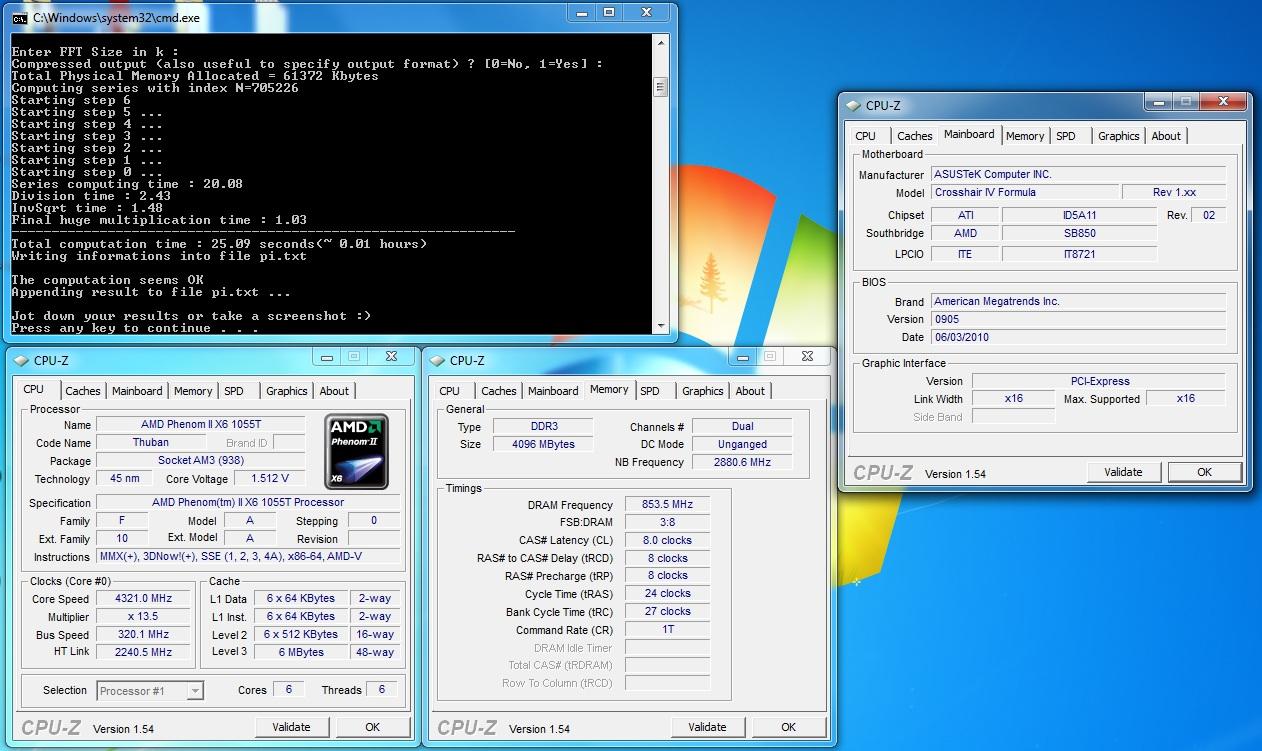Viewport: 1262px width, 751px height.
Task: Open About tab in the CPU window
Action: (334, 391)
